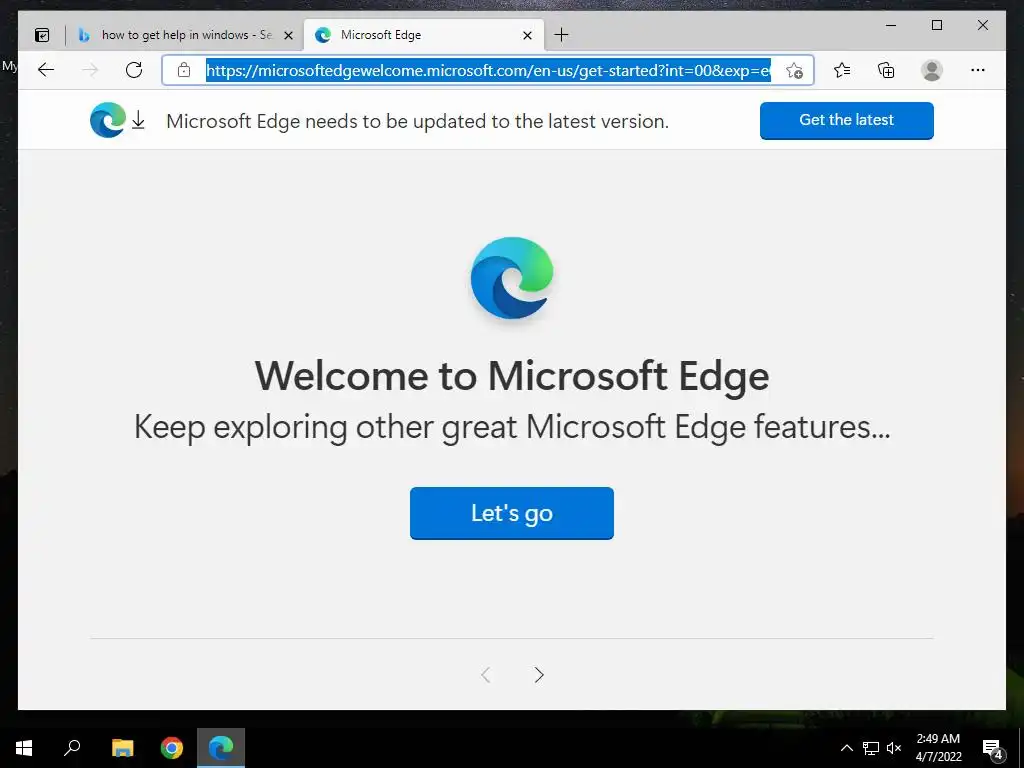Screen dimensions: 1024x768
Task: Maximize the Edge window
Action: pyautogui.click(x=936, y=25)
